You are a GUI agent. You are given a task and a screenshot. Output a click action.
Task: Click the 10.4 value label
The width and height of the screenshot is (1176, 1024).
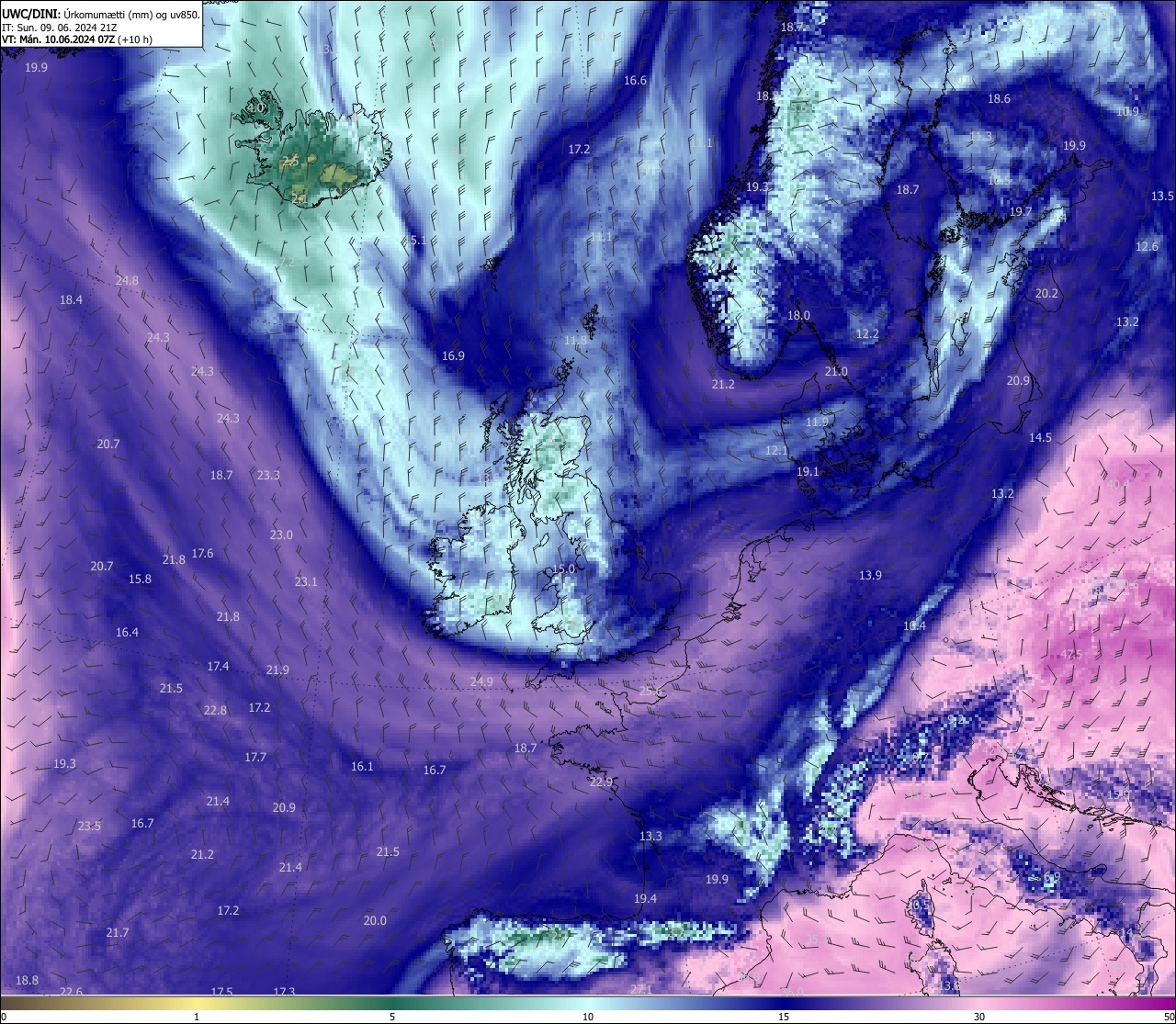click(x=914, y=626)
